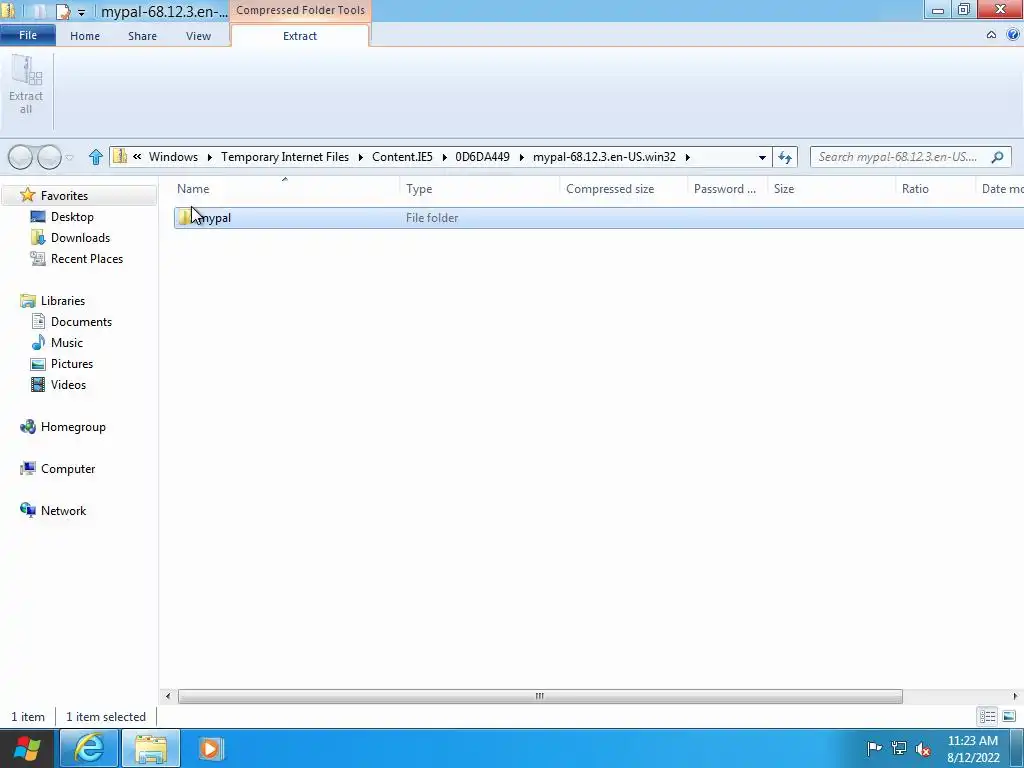Click the 0D6DA449 breadcrumb segment
1024x768 pixels.
[482, 157]
